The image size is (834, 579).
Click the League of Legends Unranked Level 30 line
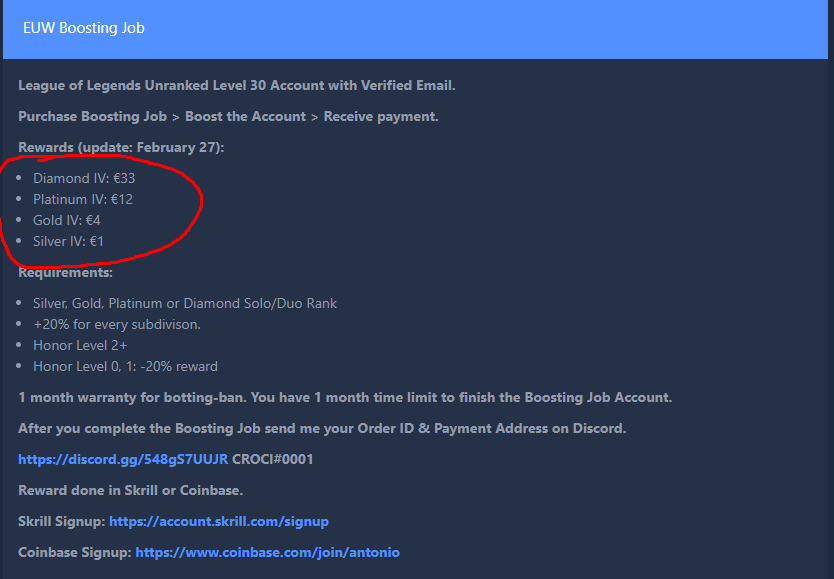click(x=237, y=86)
